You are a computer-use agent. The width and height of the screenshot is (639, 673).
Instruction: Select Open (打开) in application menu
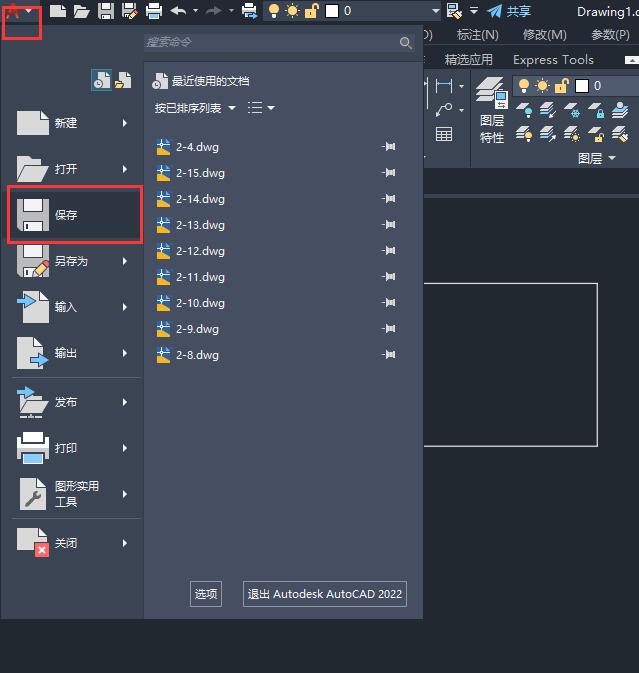[74, 169]
